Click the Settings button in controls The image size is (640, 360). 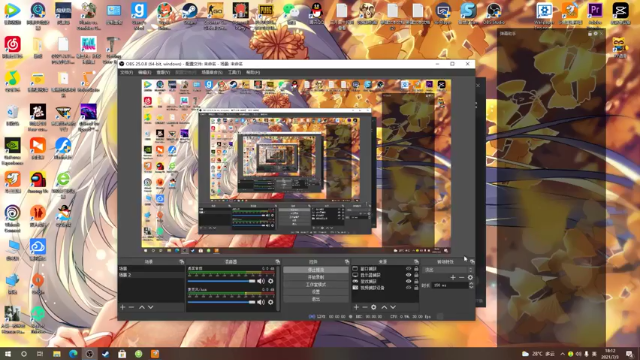point(316,292)
